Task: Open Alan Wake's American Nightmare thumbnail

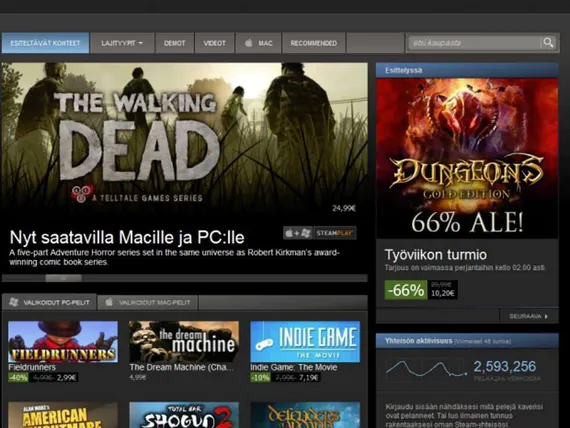Action: point(63,415)
